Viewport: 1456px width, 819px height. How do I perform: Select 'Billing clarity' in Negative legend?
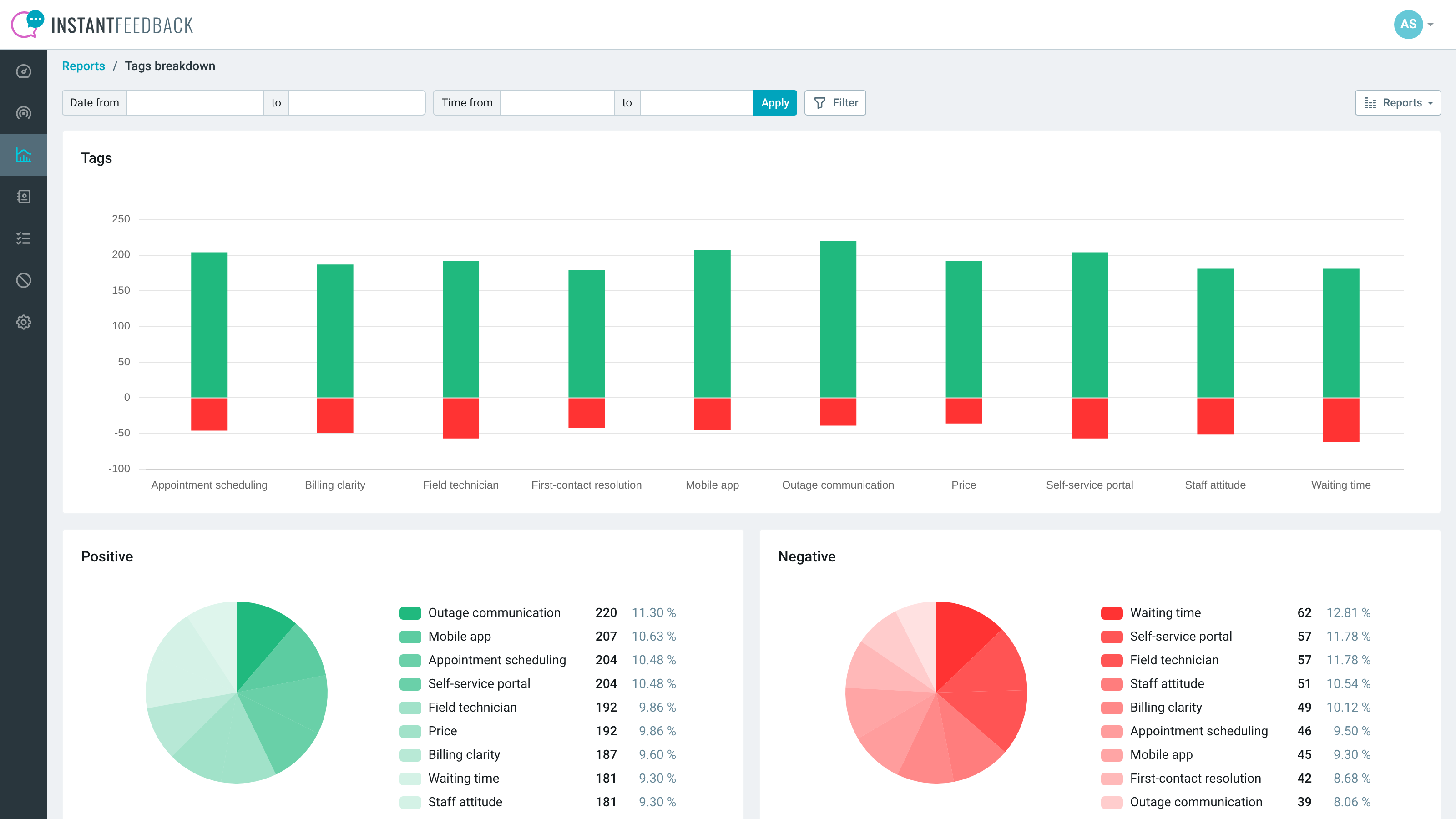1166,708
